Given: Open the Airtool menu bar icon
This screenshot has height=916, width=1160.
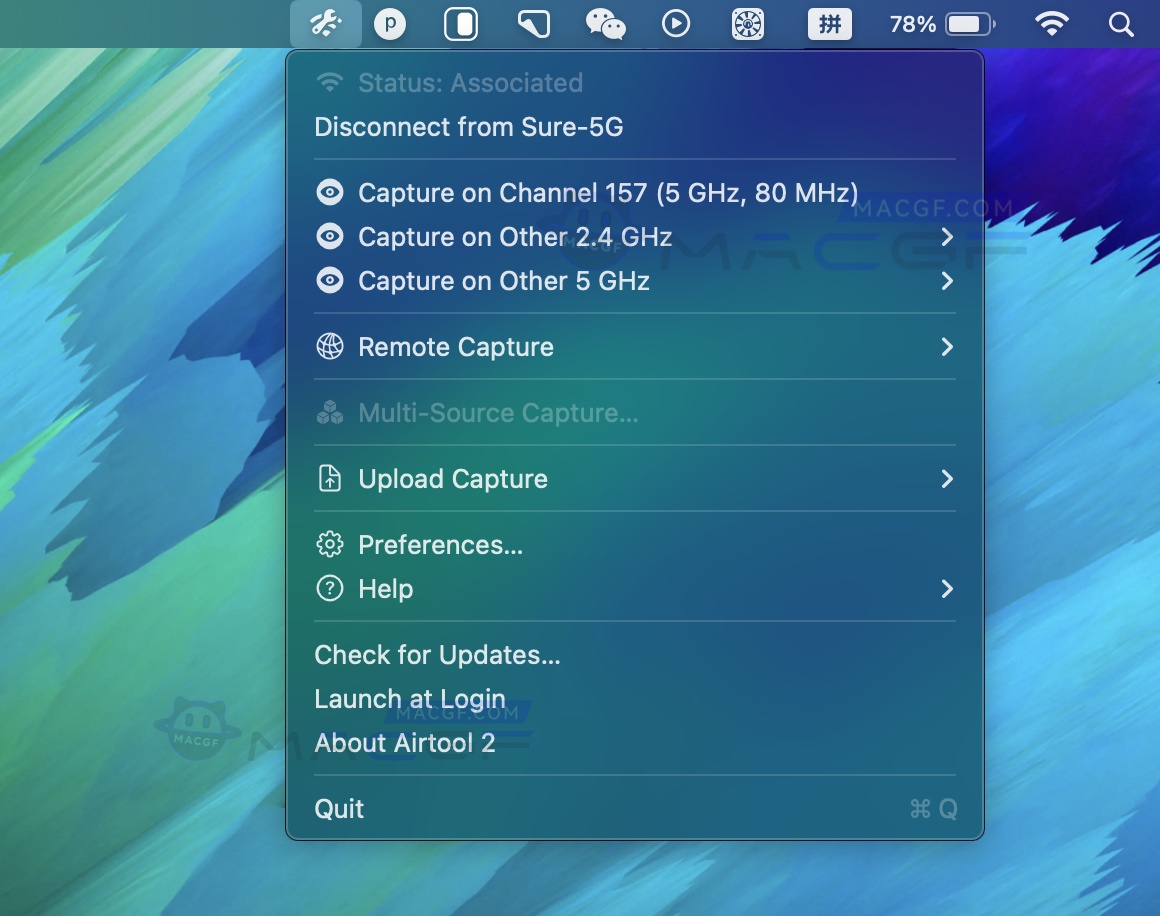Looking at the screenshot, I should point(325,23).
